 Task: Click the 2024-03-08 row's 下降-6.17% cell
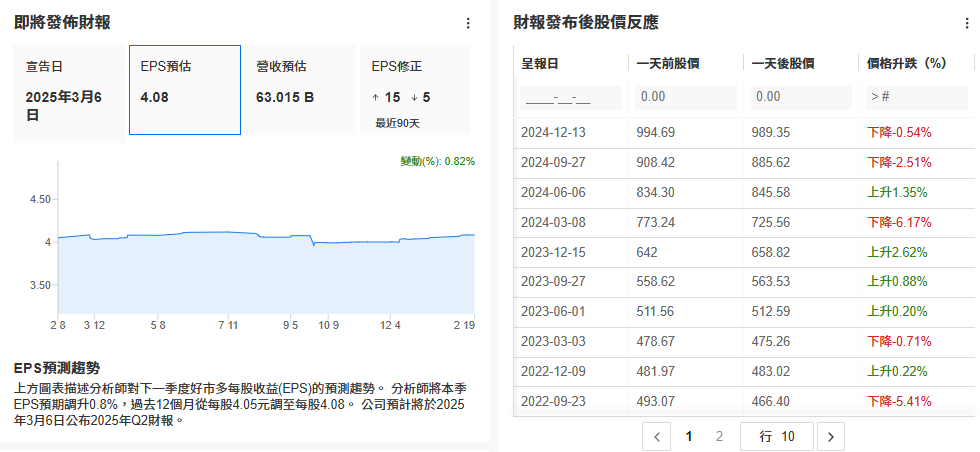coord(899,221)
